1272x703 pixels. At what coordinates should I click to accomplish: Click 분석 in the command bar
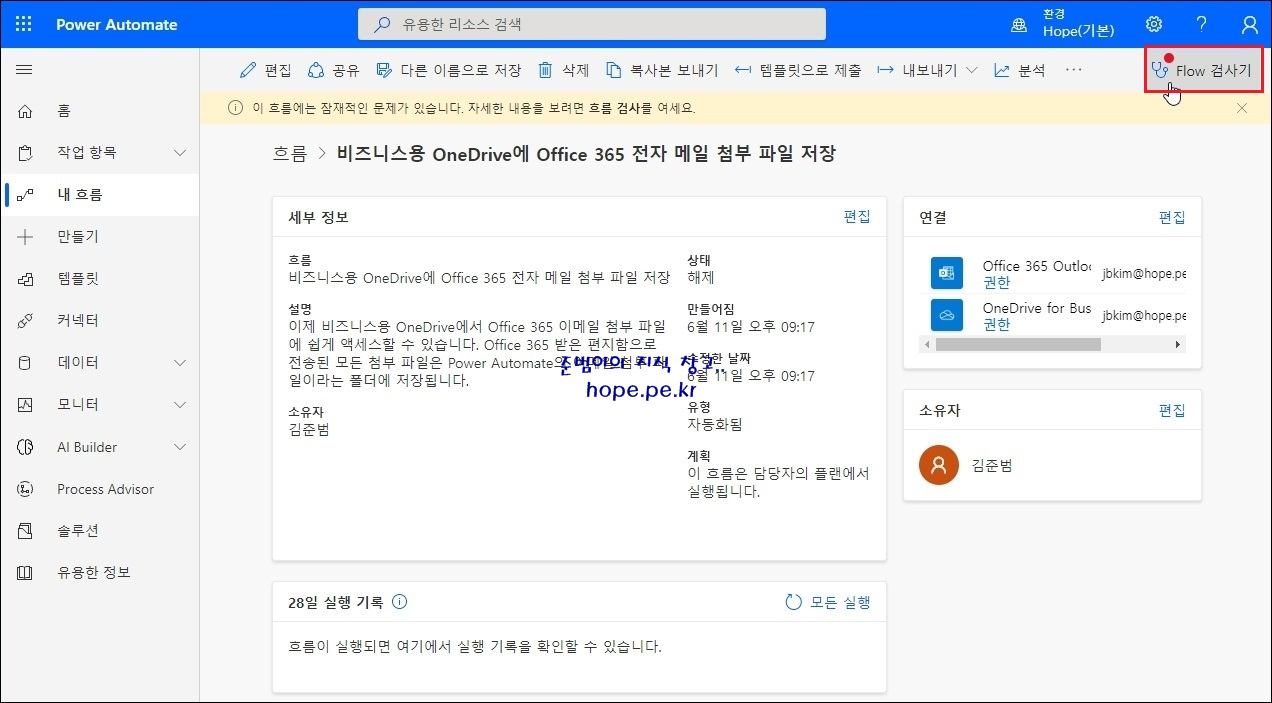point(1019,70)
